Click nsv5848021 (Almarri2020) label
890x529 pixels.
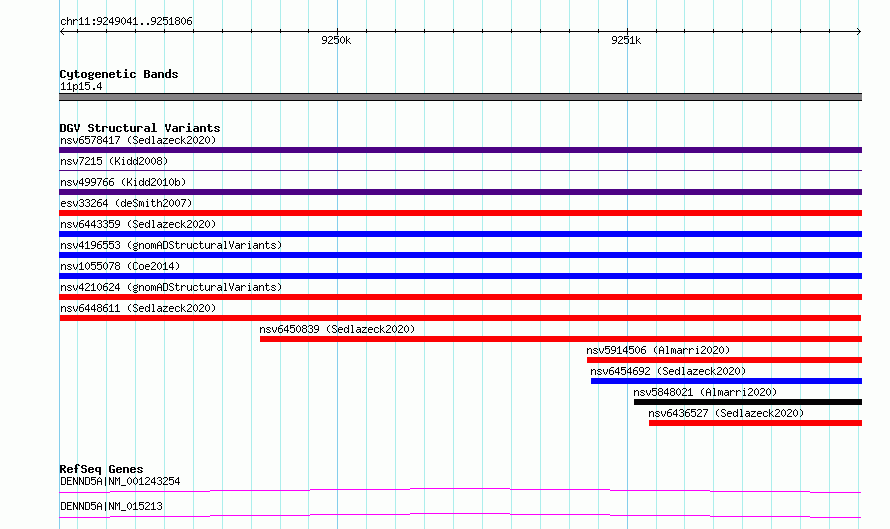[x=705, y=392]
